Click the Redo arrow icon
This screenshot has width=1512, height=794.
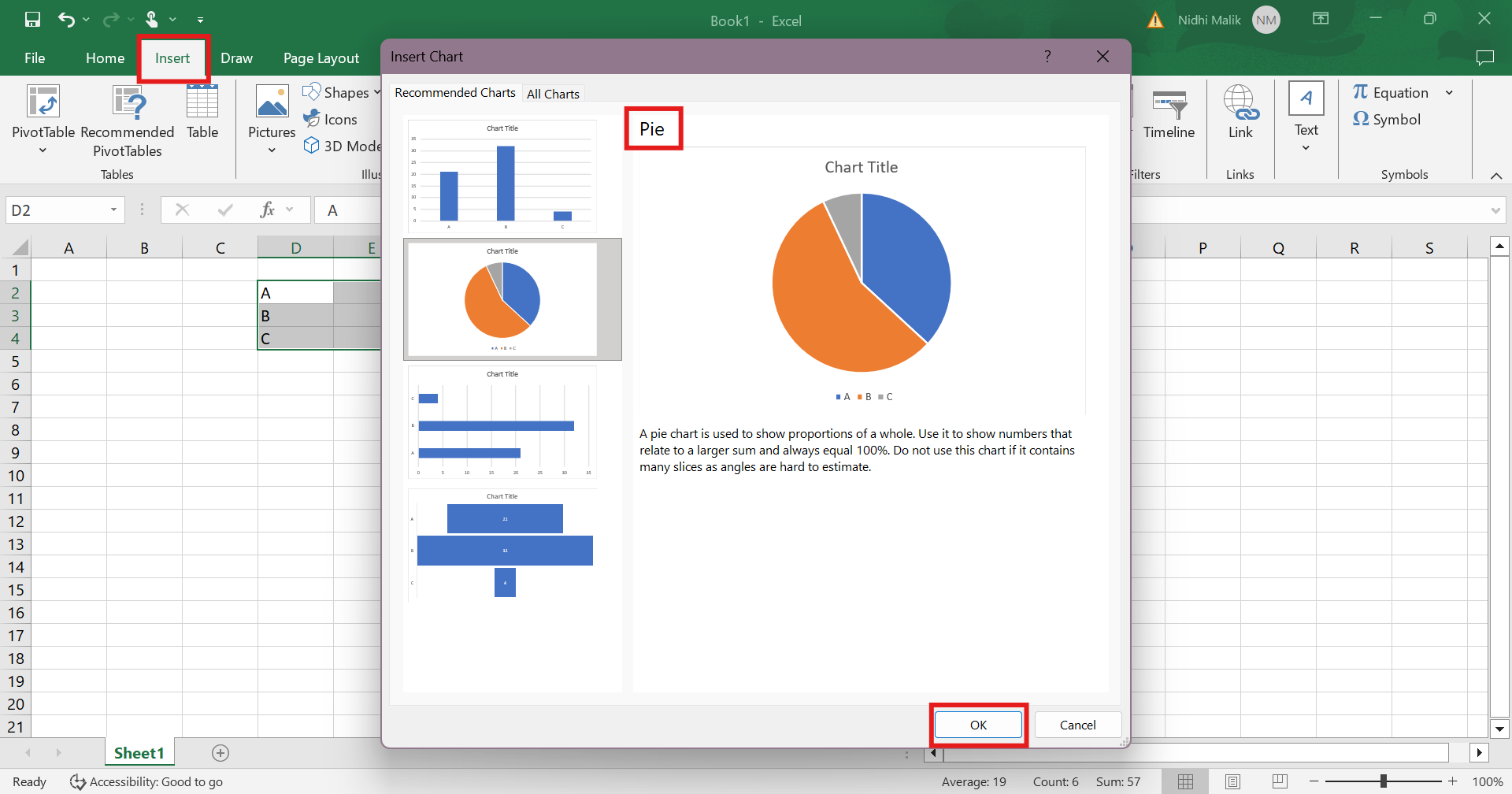[x=111, y=20]
